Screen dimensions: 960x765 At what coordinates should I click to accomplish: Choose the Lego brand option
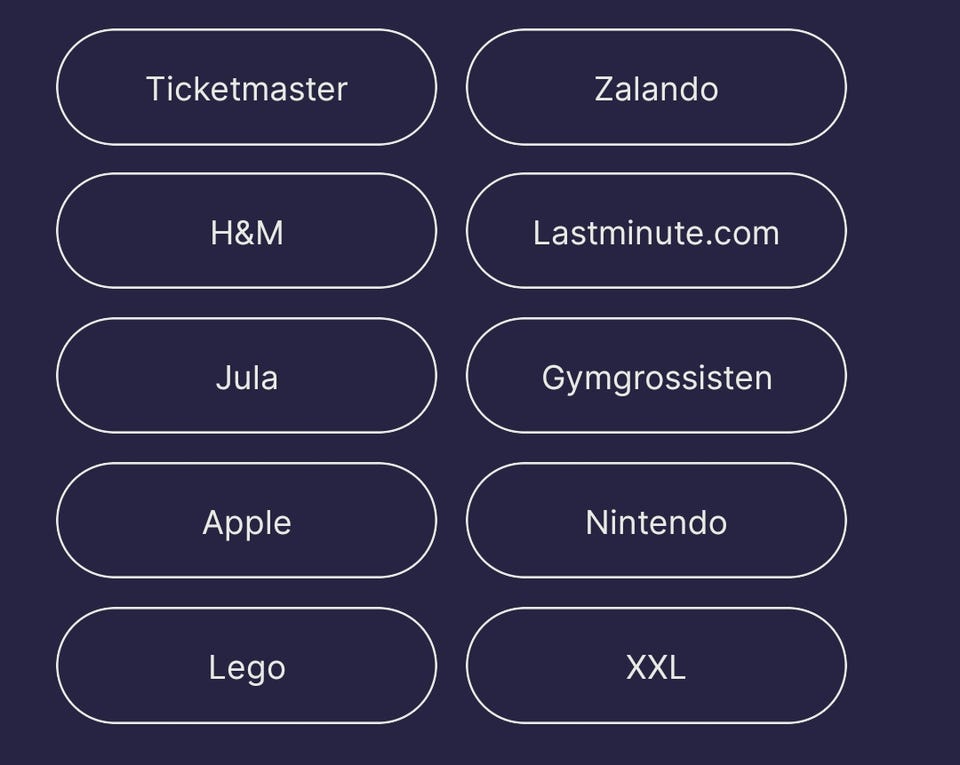(246, 666)
